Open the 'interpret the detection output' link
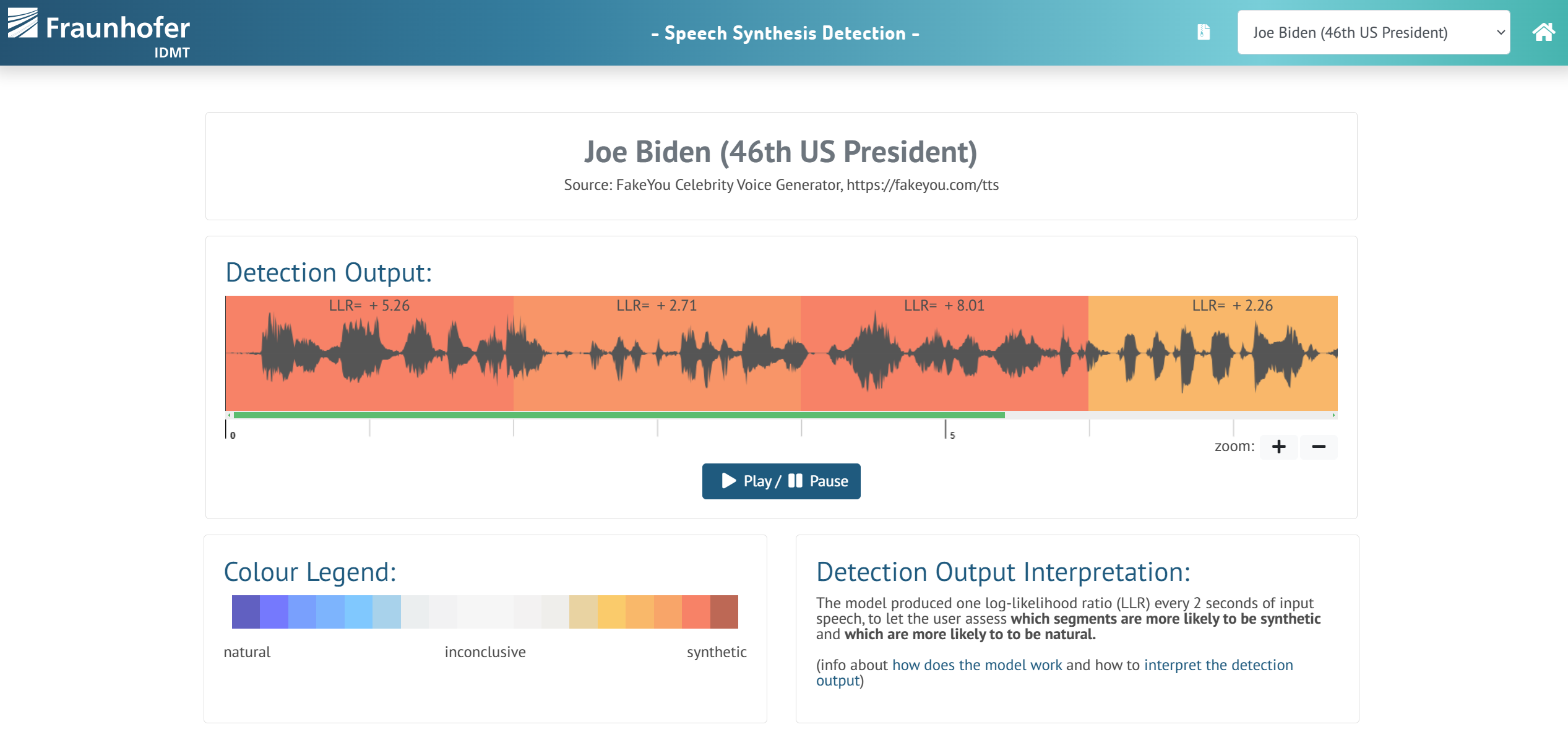 pos(1218,665)
